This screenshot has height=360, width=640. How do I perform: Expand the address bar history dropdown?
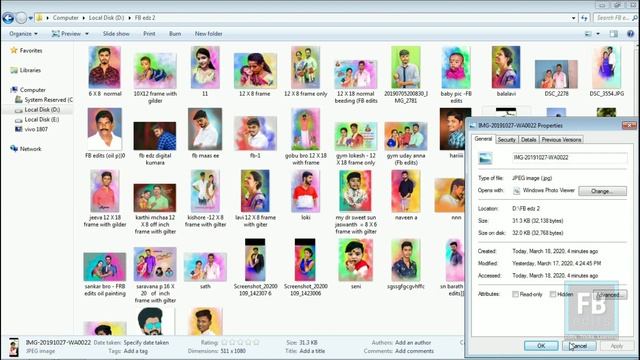coord(573,18)
